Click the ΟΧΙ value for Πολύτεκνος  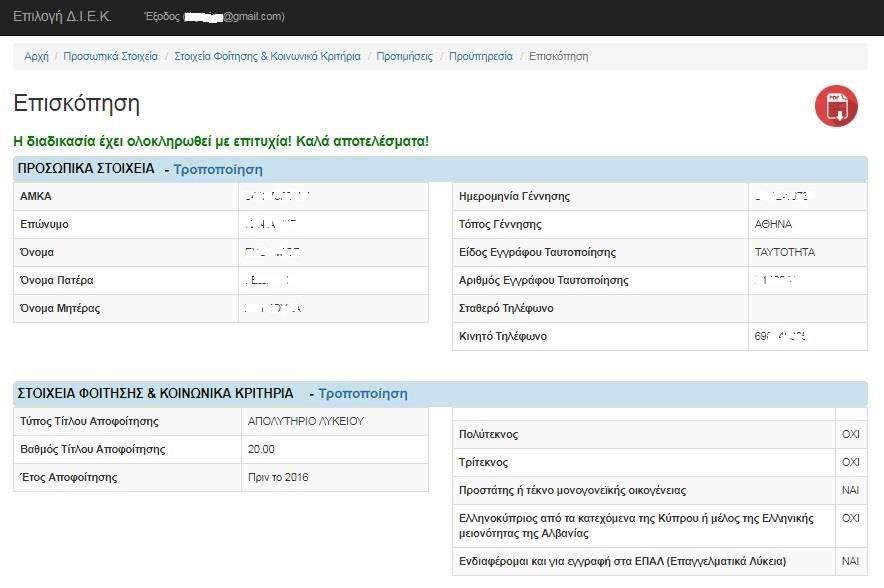tap(850, 434)
